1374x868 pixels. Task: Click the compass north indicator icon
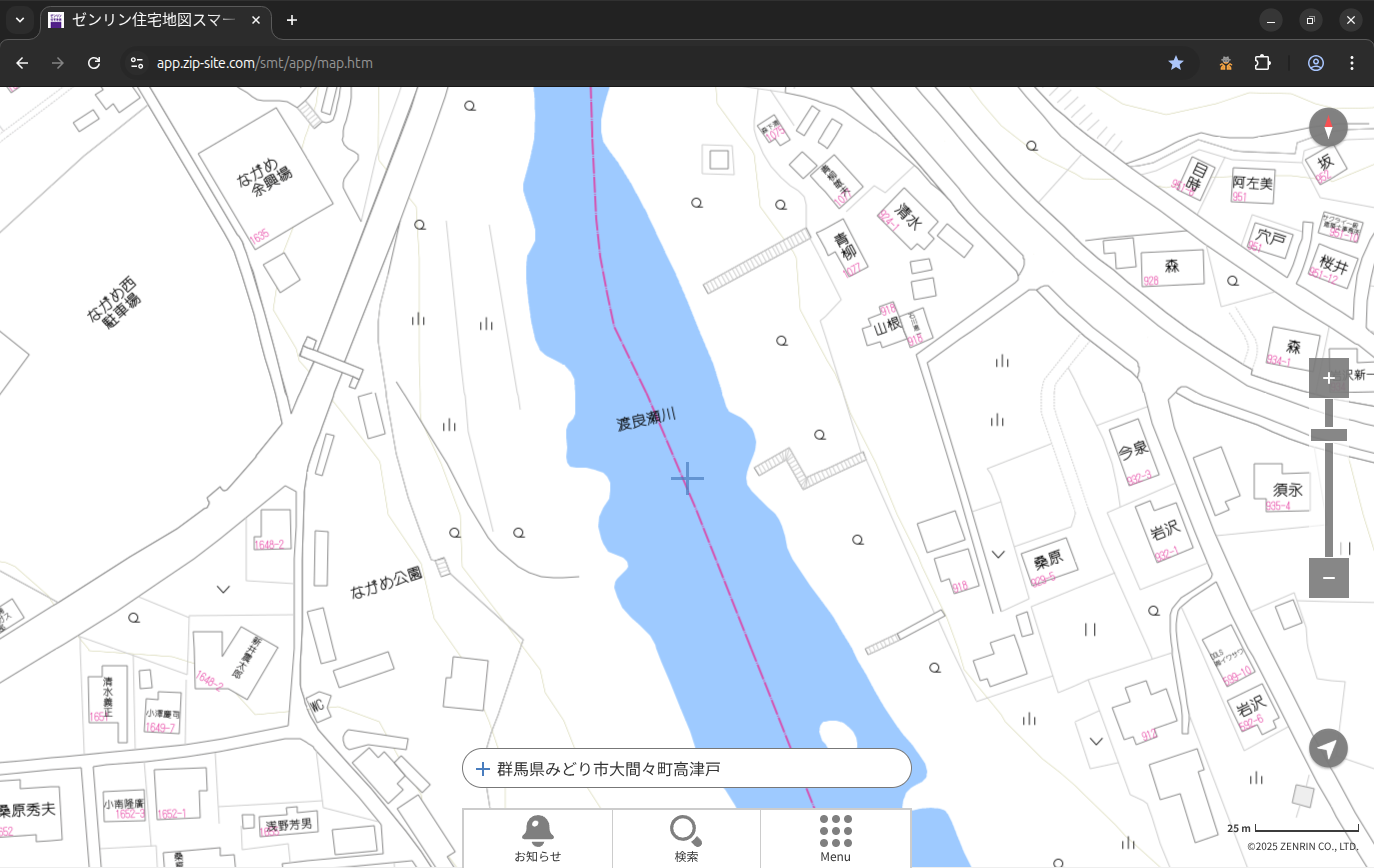pos(1328,128)
